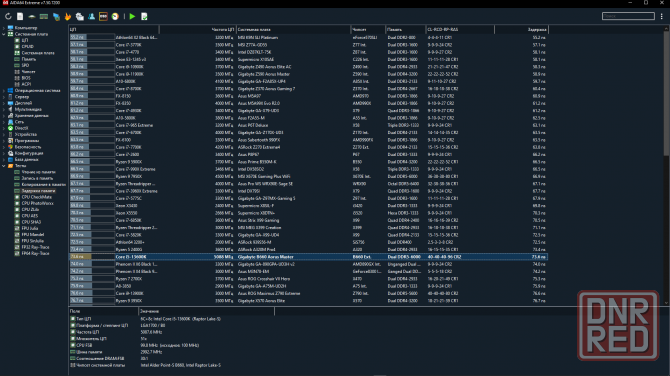Open CPU AES benchmark
Image resolution: width=670 pixels, height=376 pixels.
30,216
